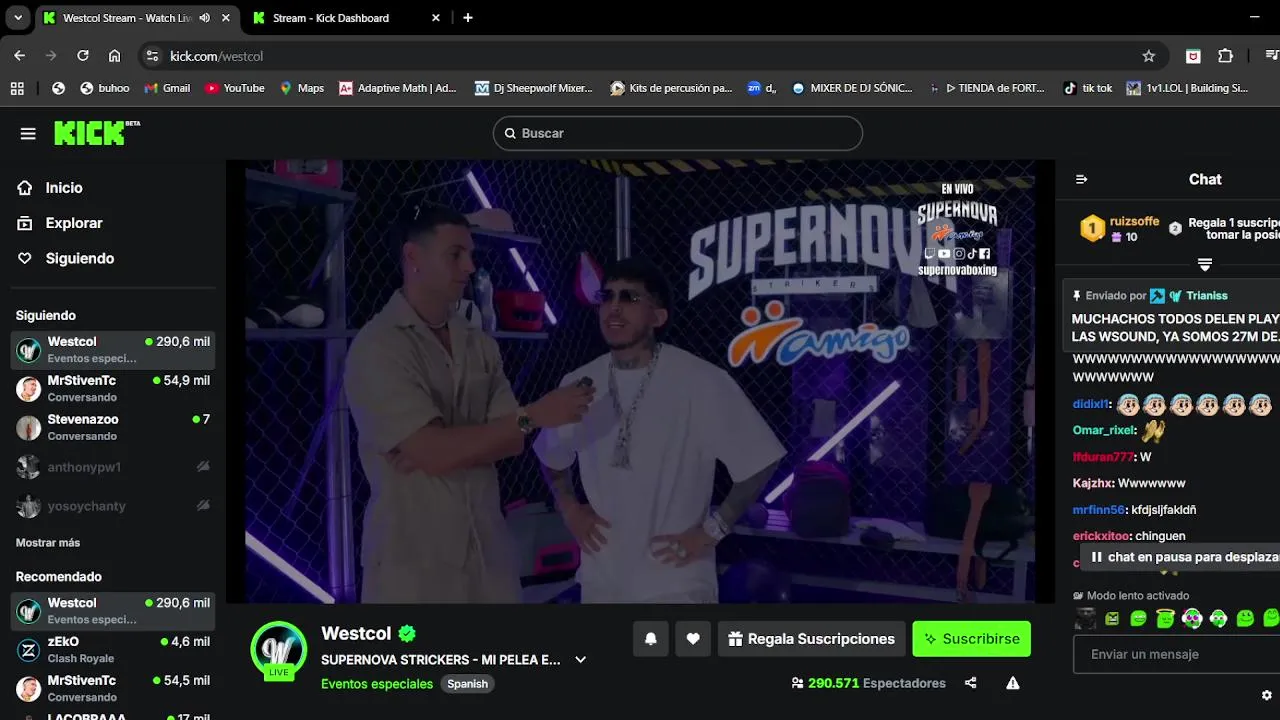
Task: Close the Kick Dashboard browser tab
Action: tap(436, 18)
